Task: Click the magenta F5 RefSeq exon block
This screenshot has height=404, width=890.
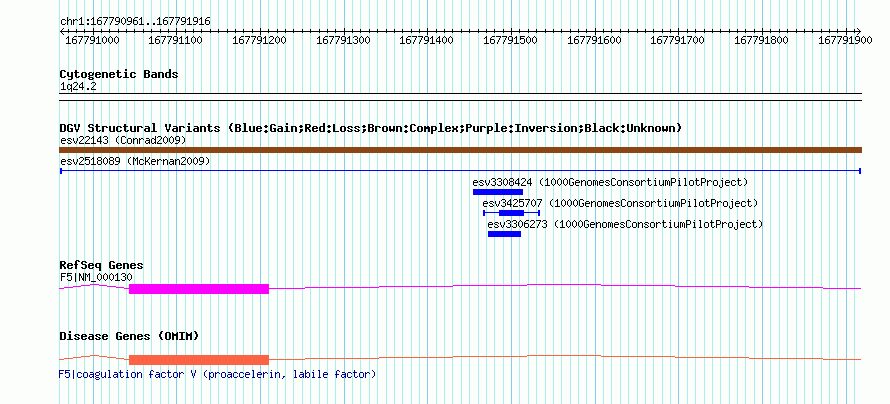Action: [x=199, y=289]
